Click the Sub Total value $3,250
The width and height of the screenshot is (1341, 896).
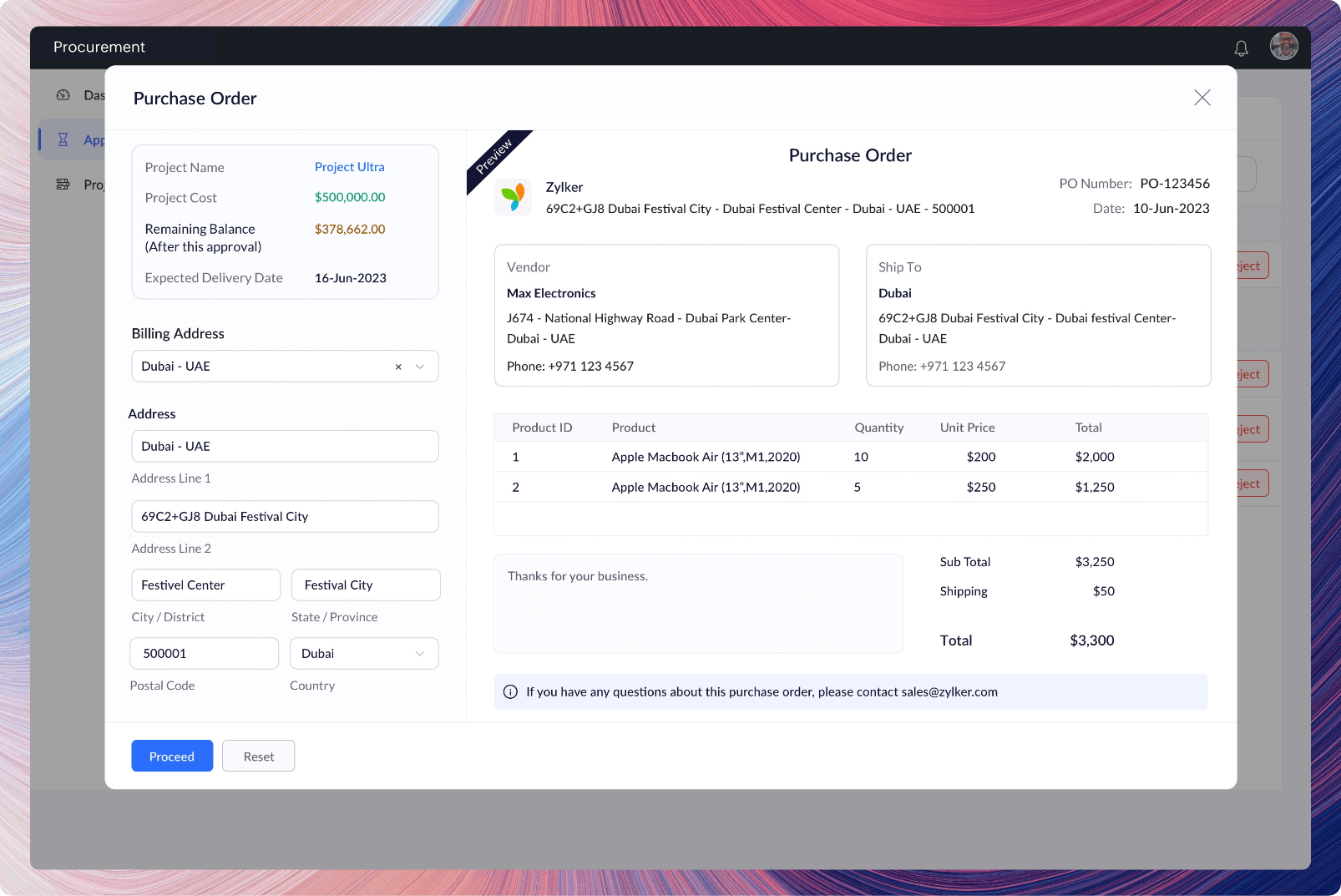click(1095, 562)
